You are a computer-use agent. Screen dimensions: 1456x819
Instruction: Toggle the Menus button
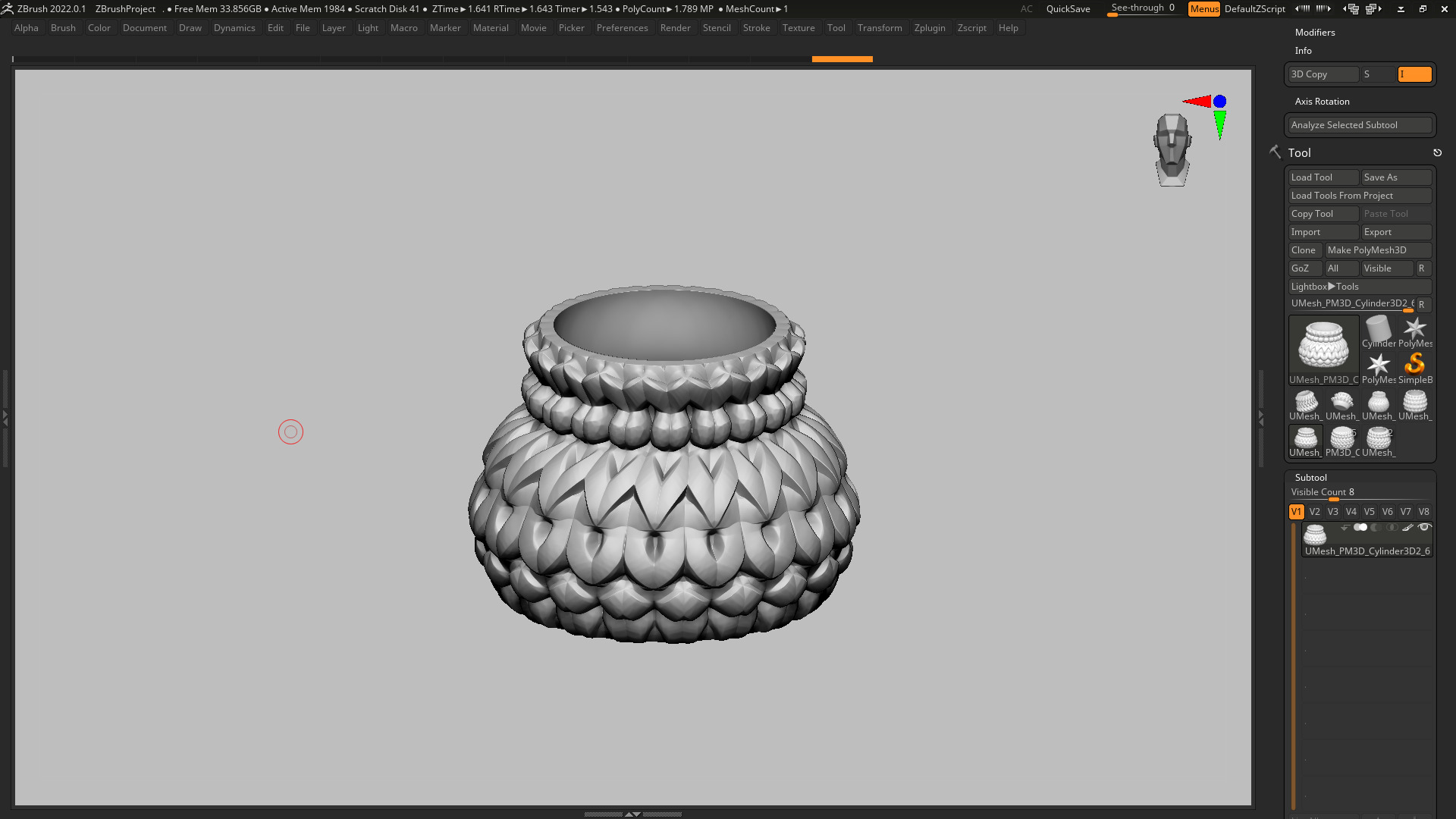1204,8
